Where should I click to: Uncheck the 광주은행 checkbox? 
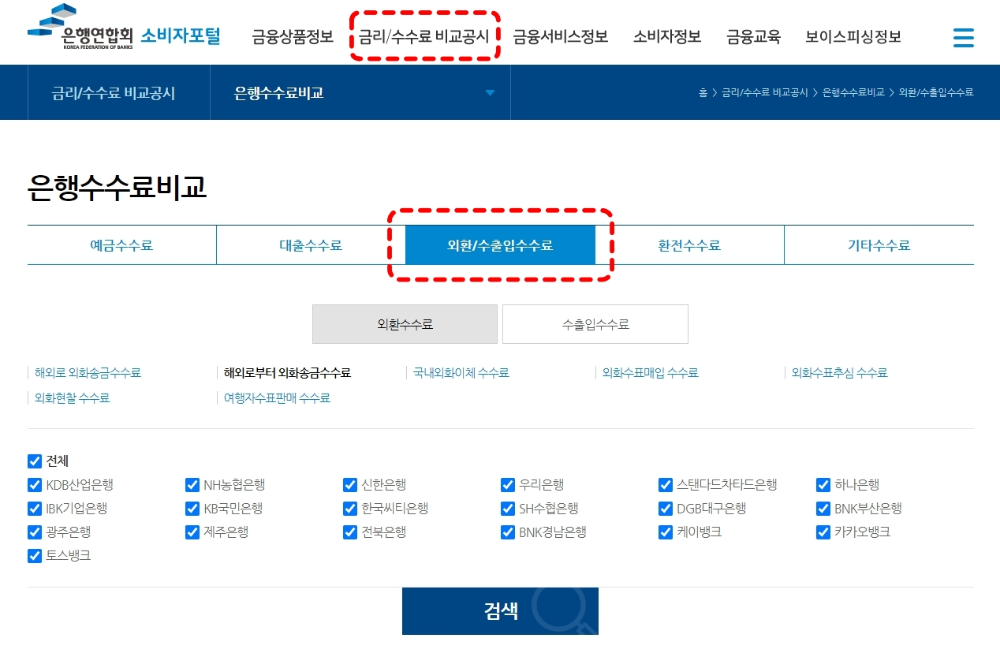[34, 532]
